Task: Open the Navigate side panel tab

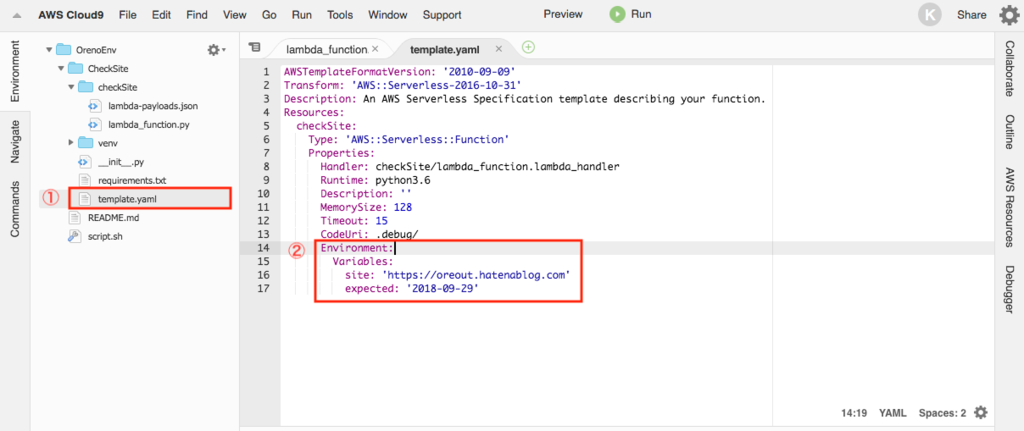Action: [x=15, y=141]
